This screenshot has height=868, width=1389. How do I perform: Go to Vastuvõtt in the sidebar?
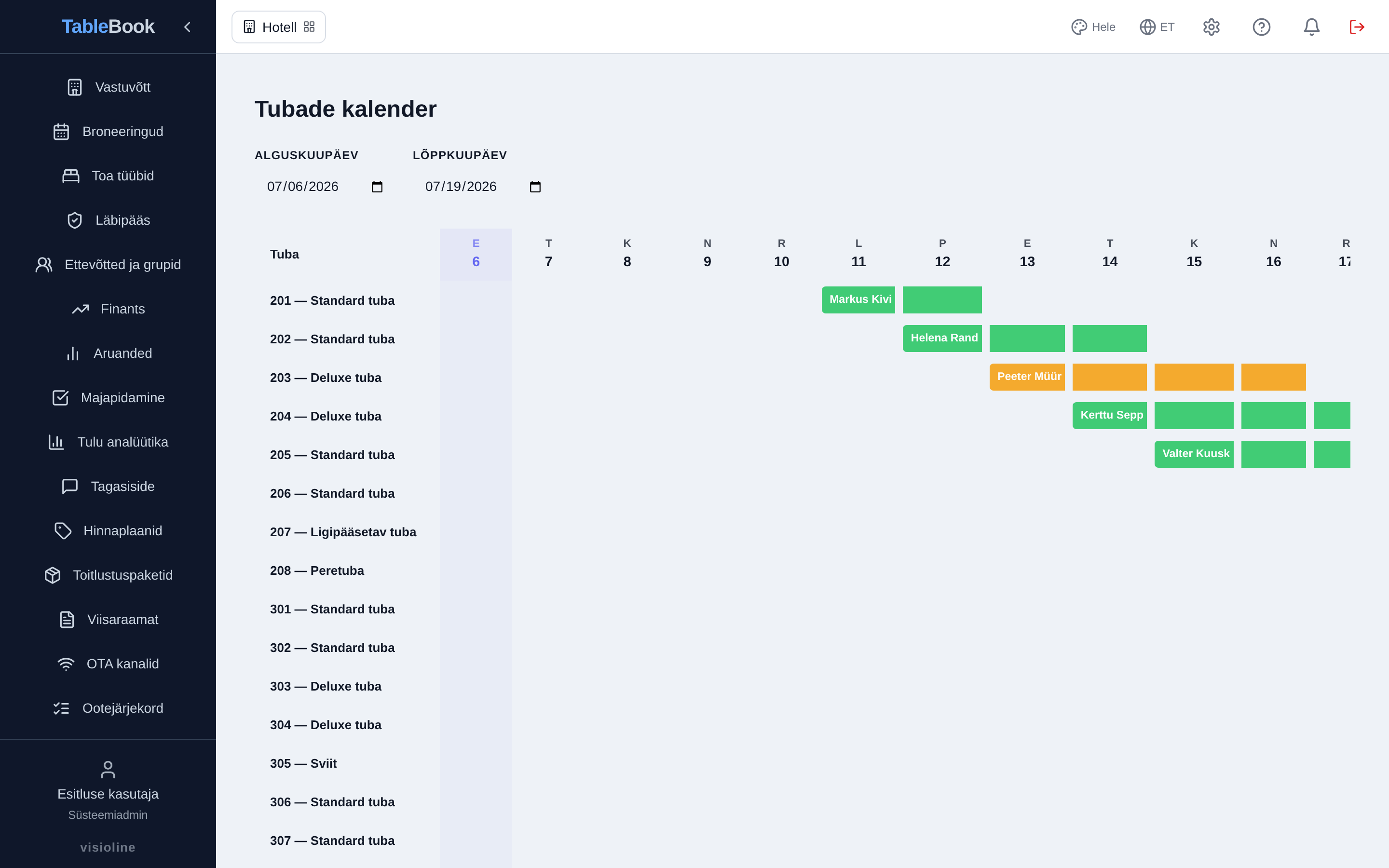pyautogui.click(x=108, y=87)
